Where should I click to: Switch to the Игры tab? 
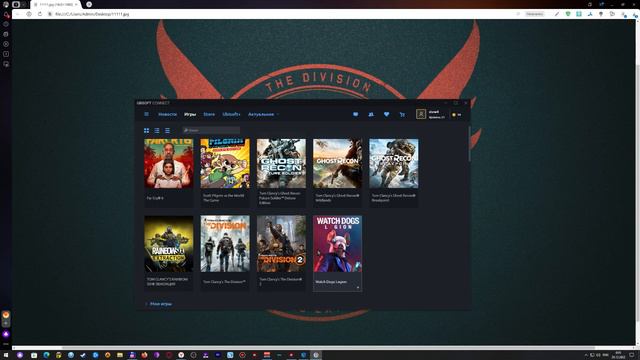[190, 114]
